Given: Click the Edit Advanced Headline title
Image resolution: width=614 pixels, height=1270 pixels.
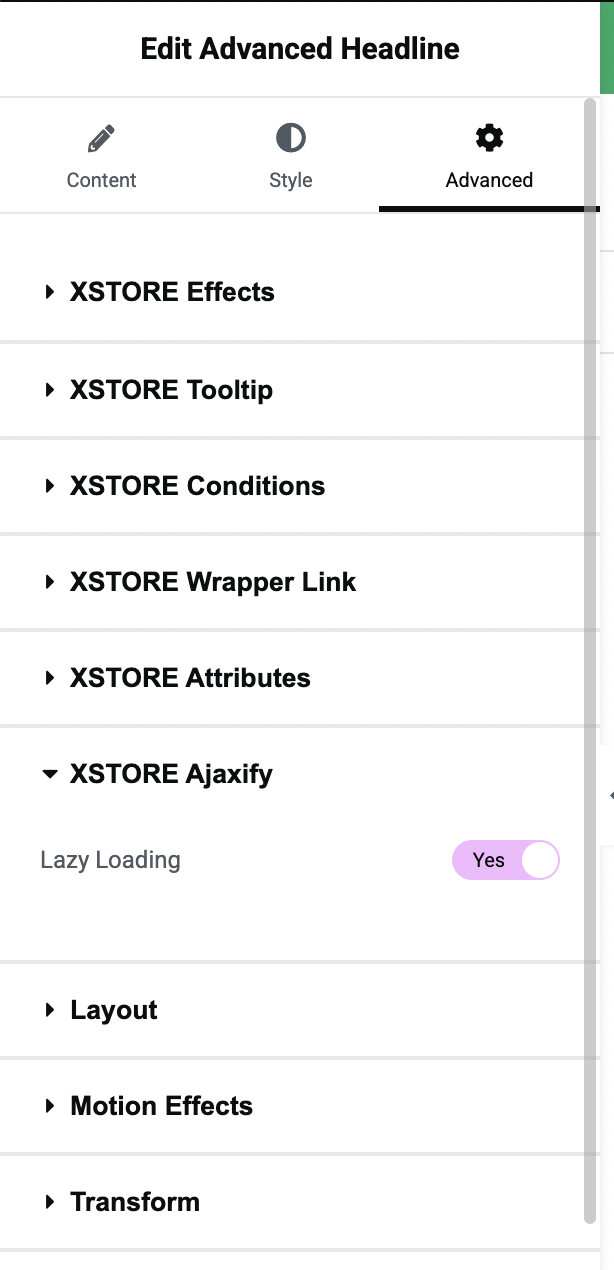Looking at the screenshot, I should (x=300, y=49).
